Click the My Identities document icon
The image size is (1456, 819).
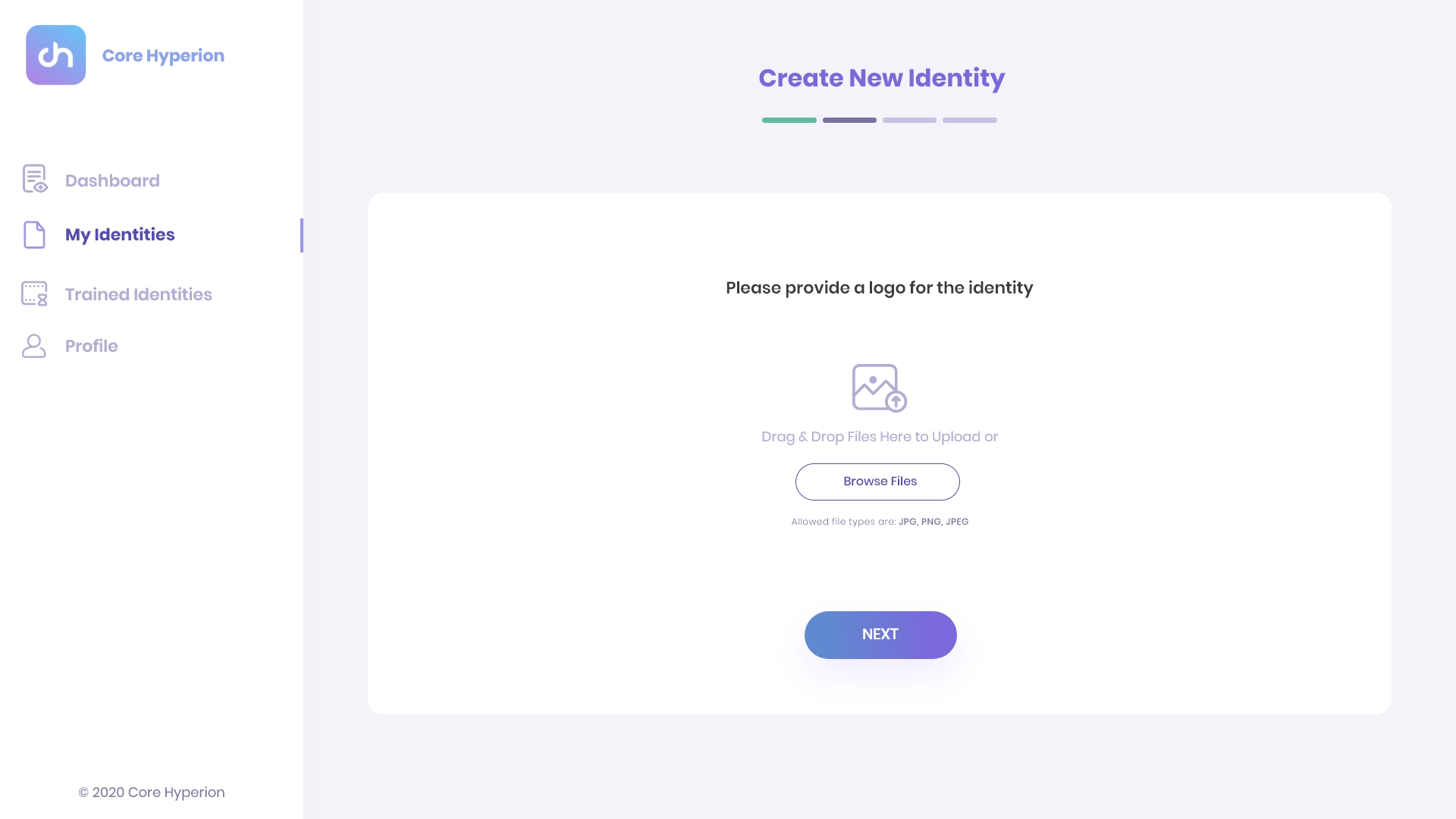[x=34, y=235]
